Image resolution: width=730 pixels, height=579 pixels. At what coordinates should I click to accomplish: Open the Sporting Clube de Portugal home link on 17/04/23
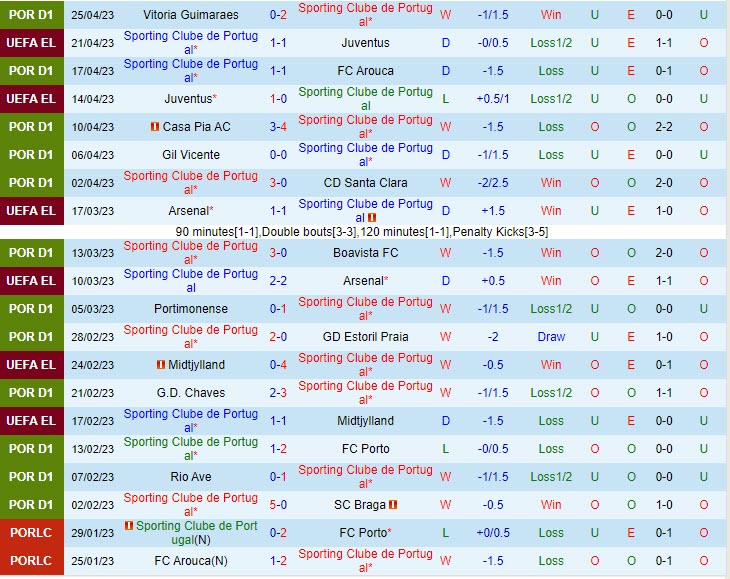click(x=190, y=70)
